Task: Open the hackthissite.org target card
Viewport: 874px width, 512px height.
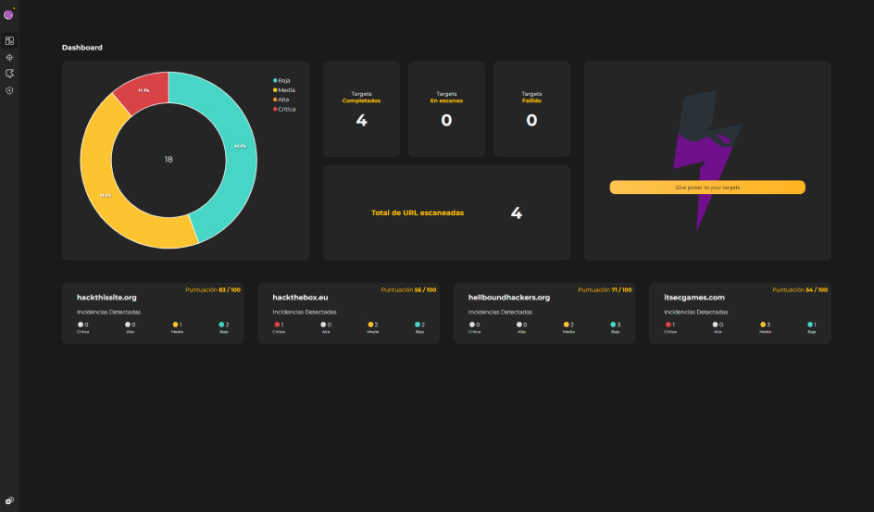Action: [x=153, y=313]
